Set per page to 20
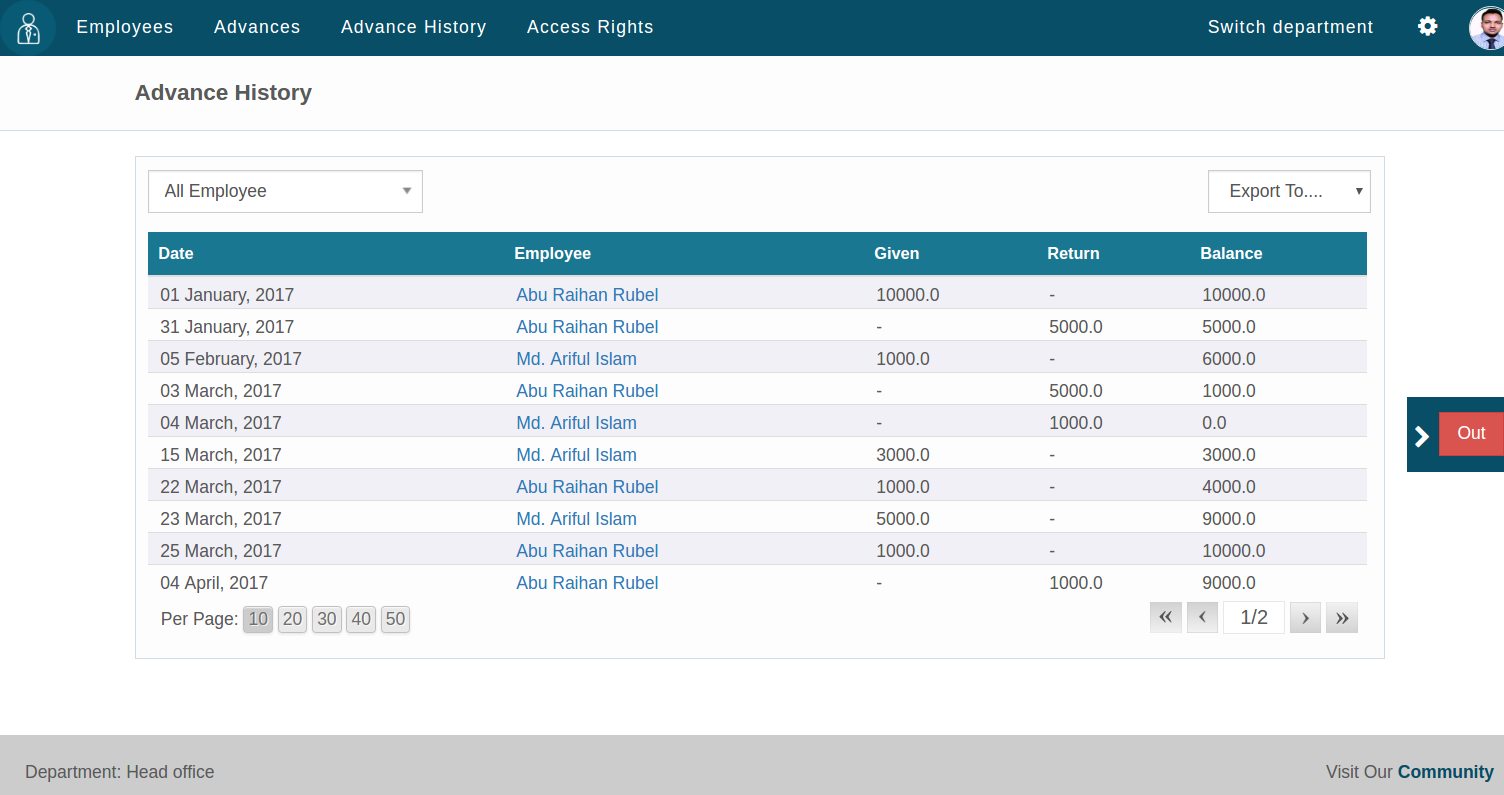Viewport: 1504px width, 795px height. tap(292, 619)
